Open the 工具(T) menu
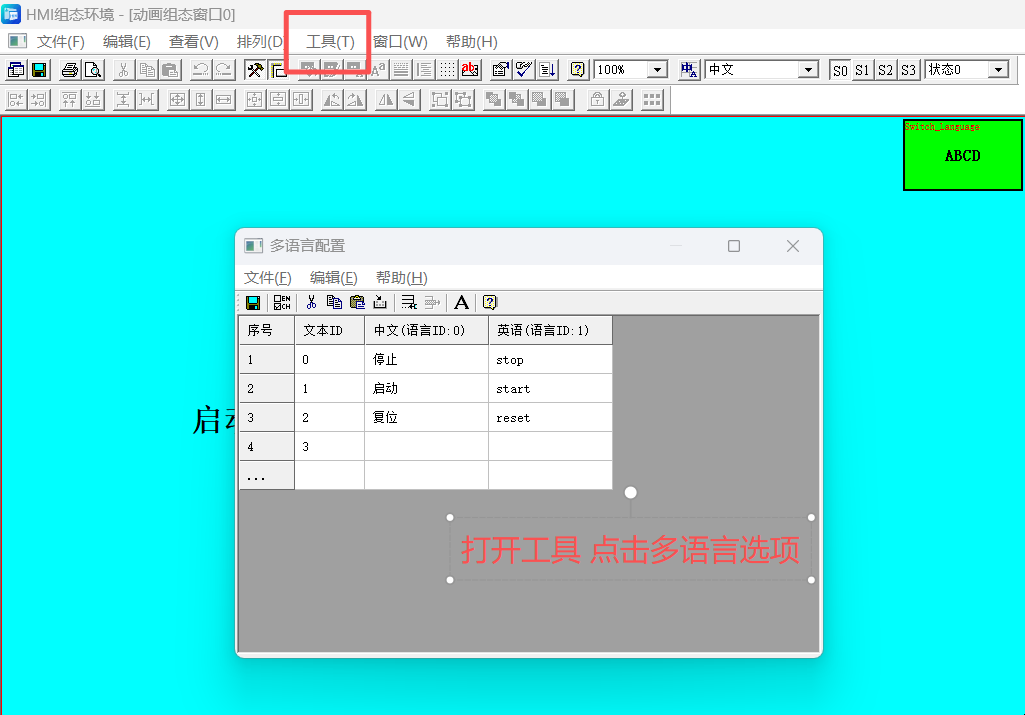 (x=330, y=42)
